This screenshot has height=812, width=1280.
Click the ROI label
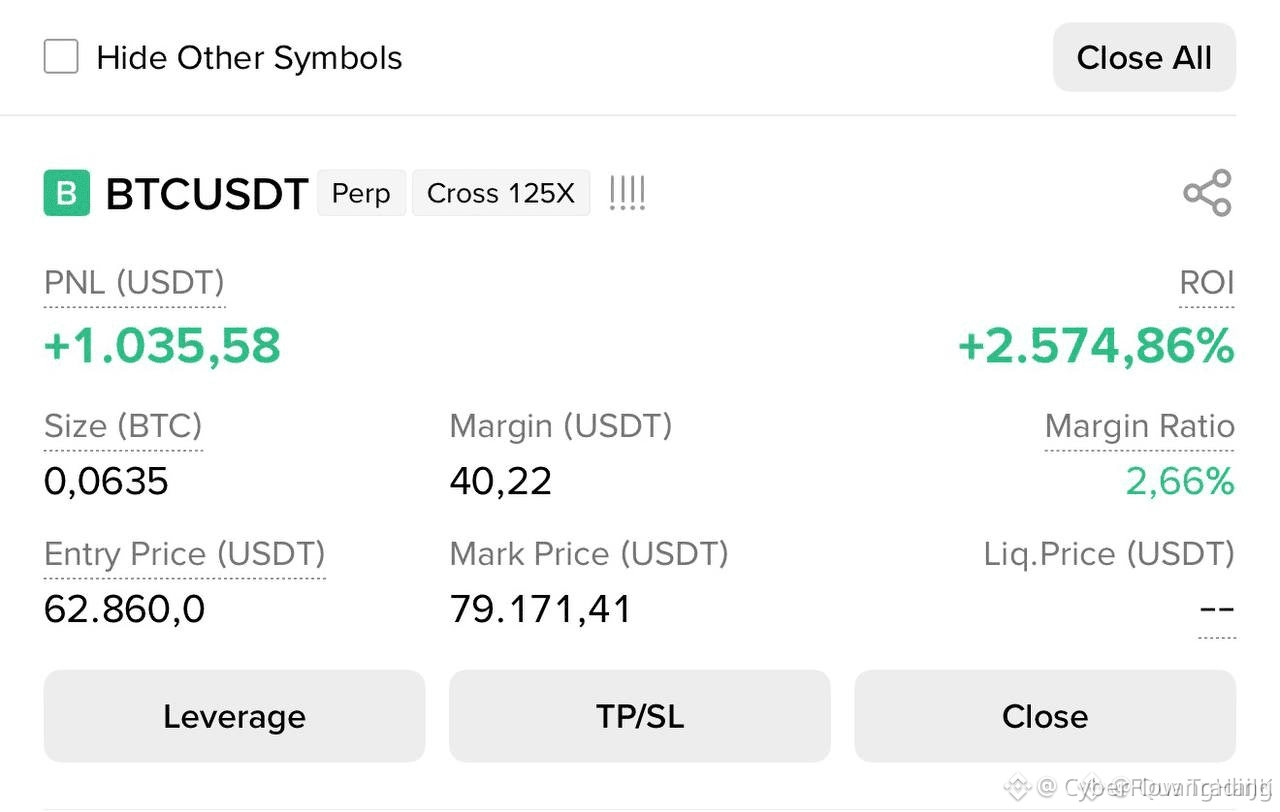coord(1207,283)
